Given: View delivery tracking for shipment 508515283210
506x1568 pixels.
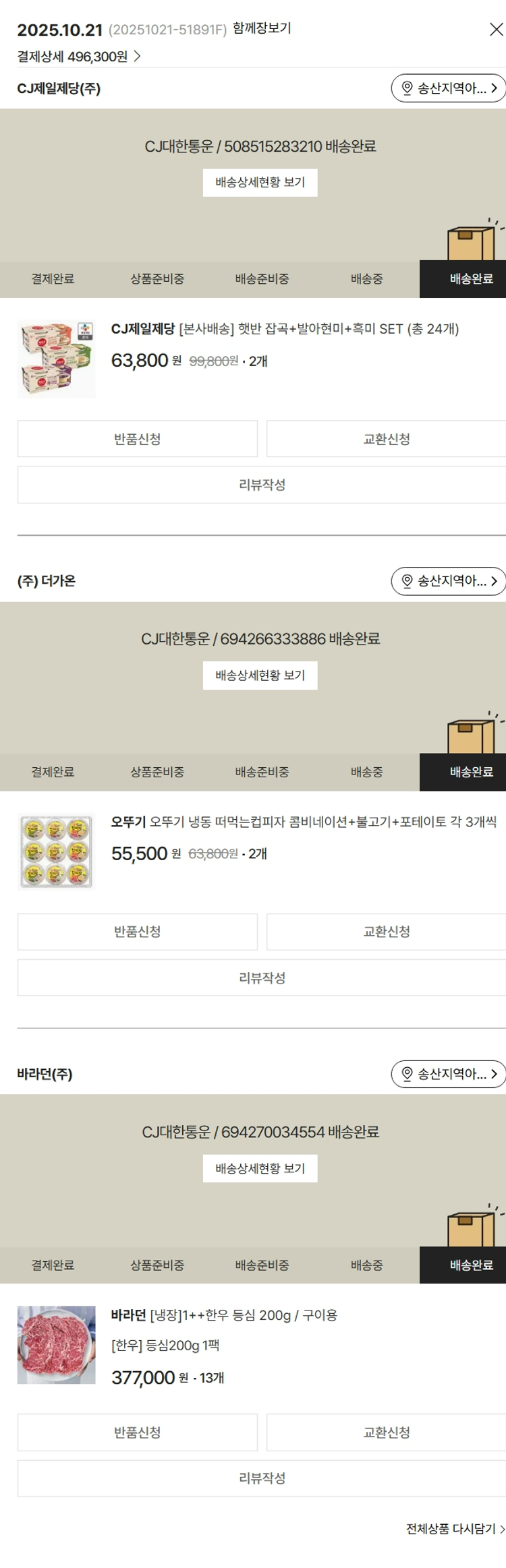Looking at the screenshot, I should click(260, 182).
